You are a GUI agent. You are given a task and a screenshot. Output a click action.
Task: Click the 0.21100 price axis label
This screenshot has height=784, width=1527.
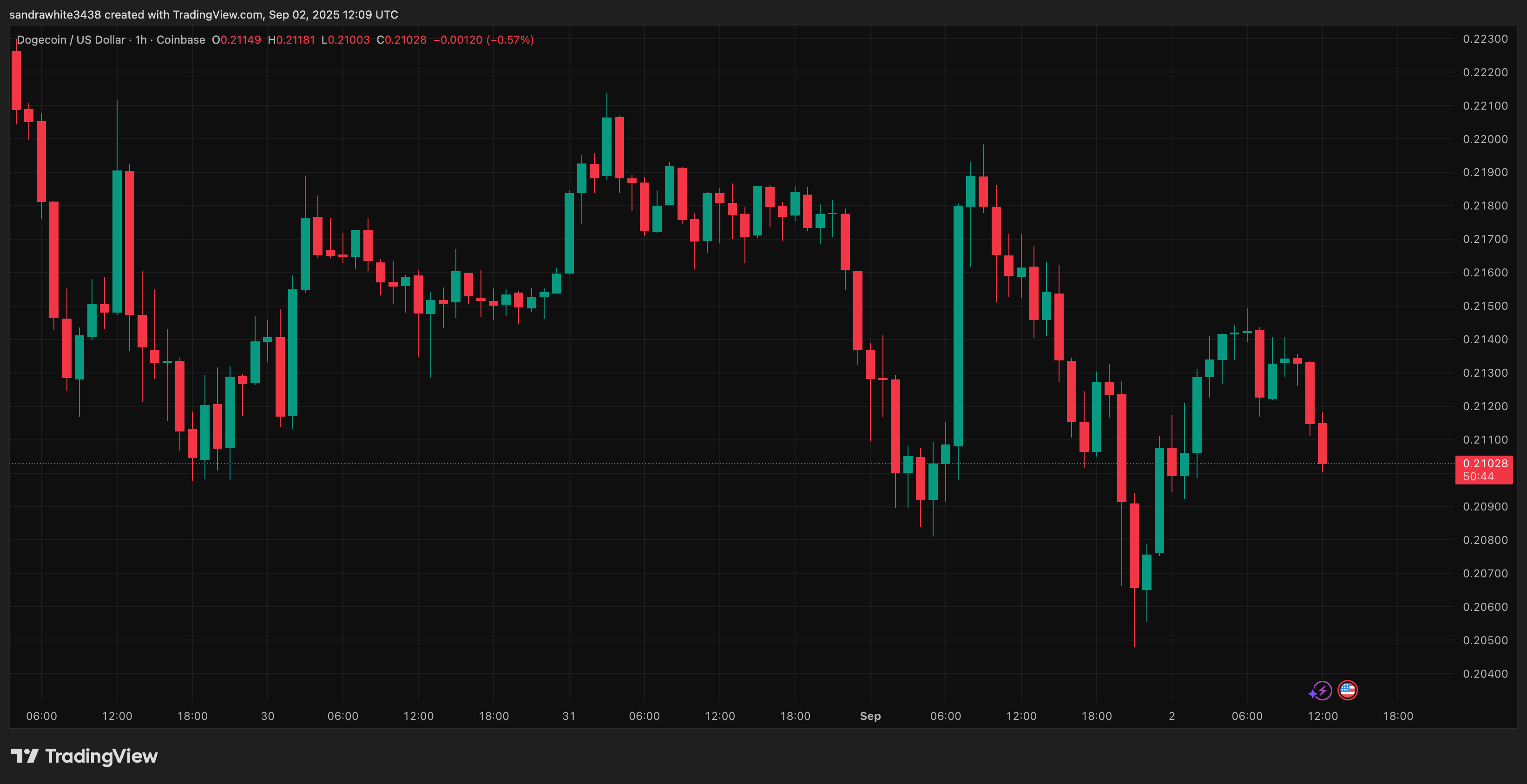pos(1485,440)
